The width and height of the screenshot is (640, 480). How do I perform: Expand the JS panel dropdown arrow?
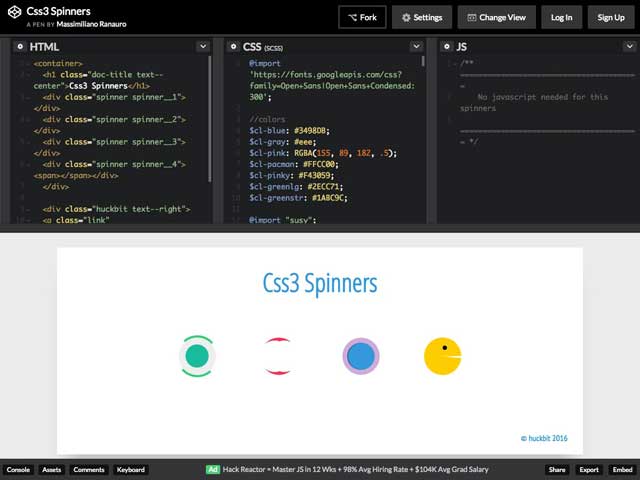tap(629, 47)
